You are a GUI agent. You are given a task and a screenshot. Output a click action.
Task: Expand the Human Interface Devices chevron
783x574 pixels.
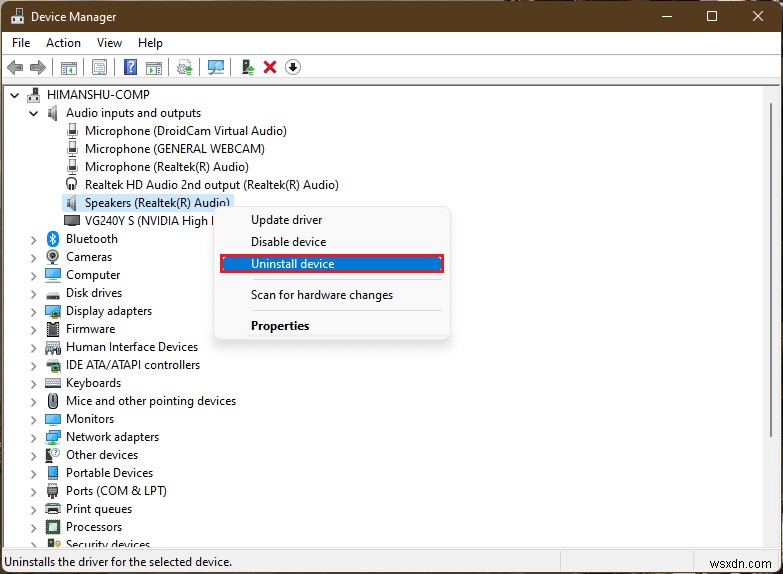click(33, 348)
